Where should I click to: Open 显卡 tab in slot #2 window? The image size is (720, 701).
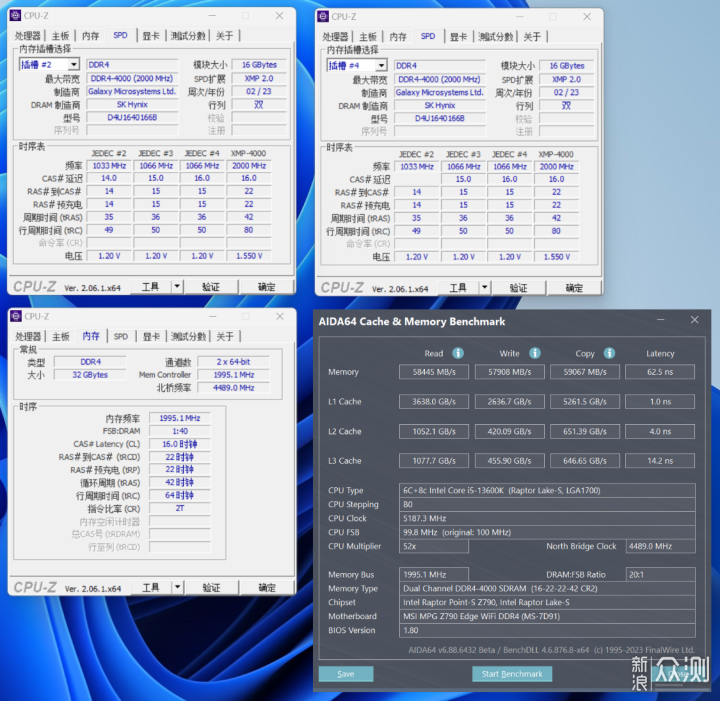(151, 36)
